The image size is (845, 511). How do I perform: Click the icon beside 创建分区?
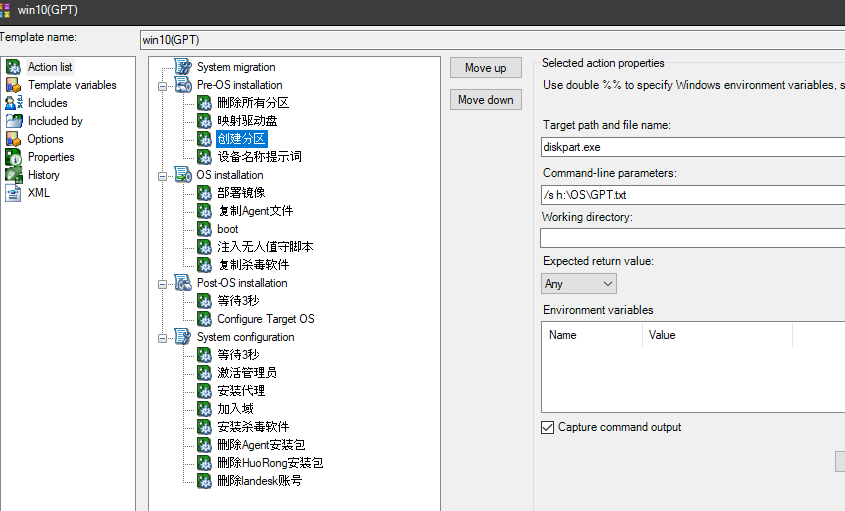(x=204, y=139)
